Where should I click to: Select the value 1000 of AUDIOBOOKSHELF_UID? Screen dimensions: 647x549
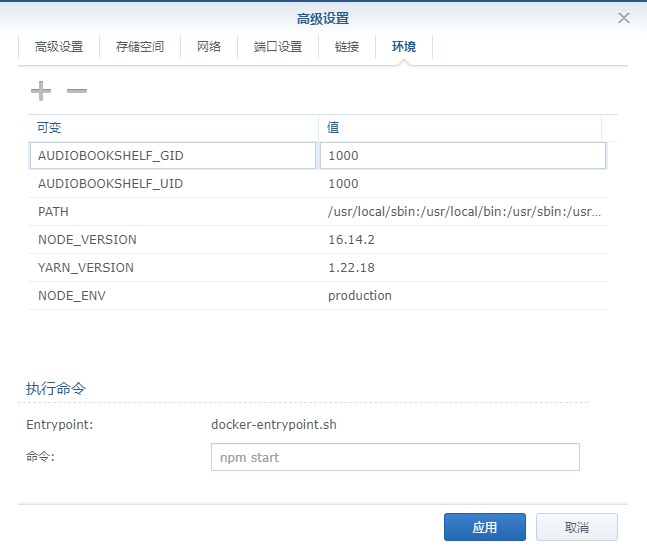pyautogui.click(x=343, y=184)
